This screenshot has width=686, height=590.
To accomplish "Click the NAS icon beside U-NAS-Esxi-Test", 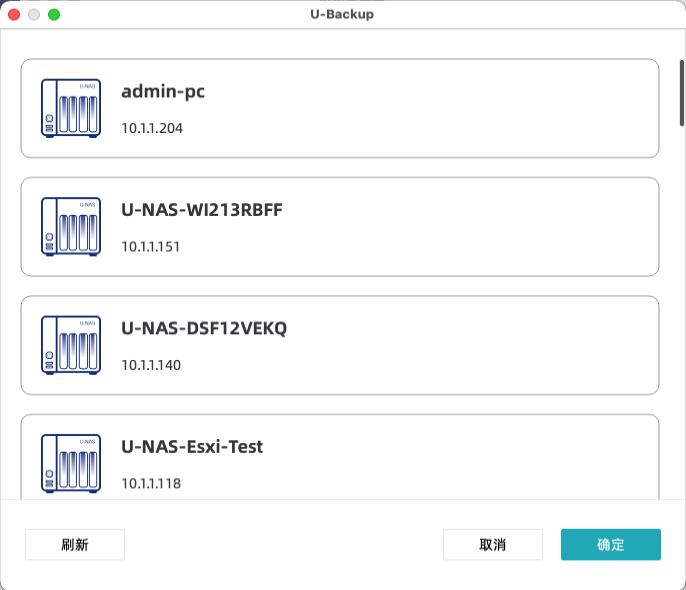I will click(x=71, y=463).
